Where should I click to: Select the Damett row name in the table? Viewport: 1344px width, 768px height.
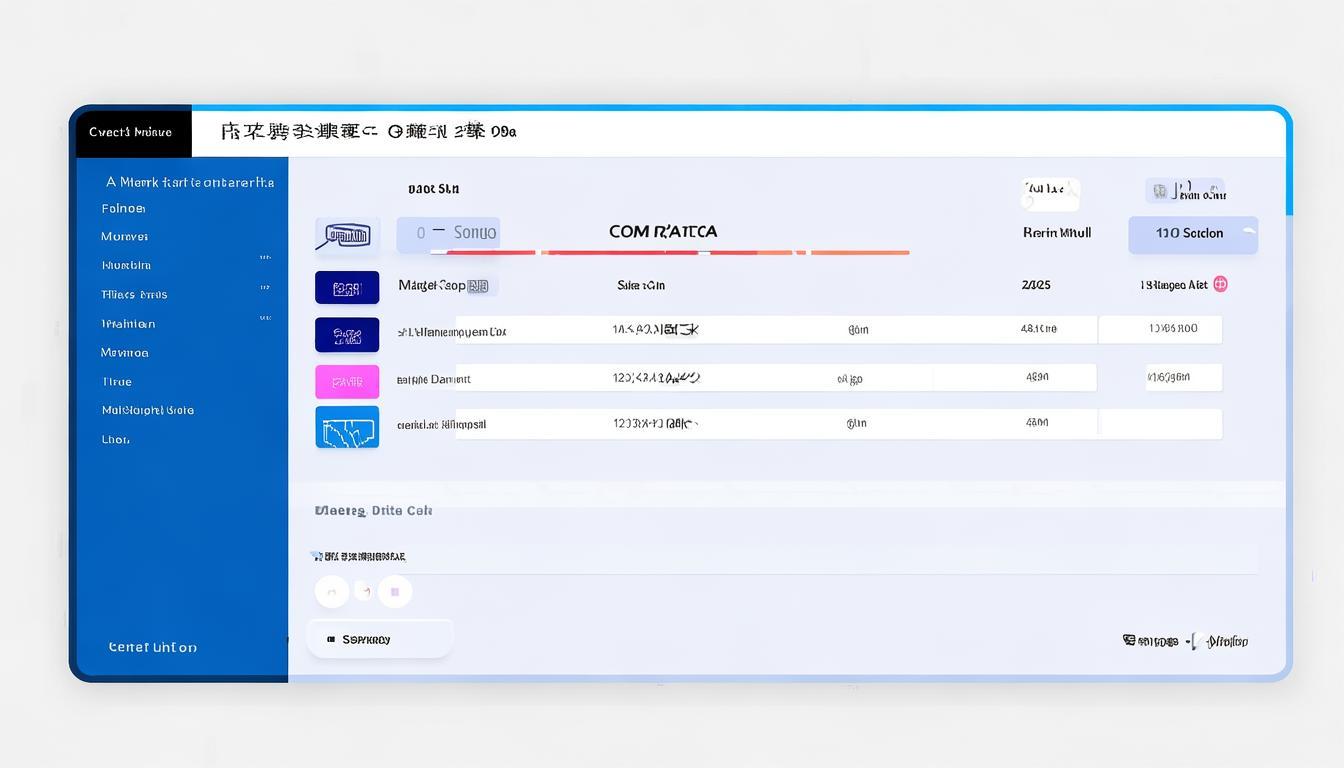(433, 379)
